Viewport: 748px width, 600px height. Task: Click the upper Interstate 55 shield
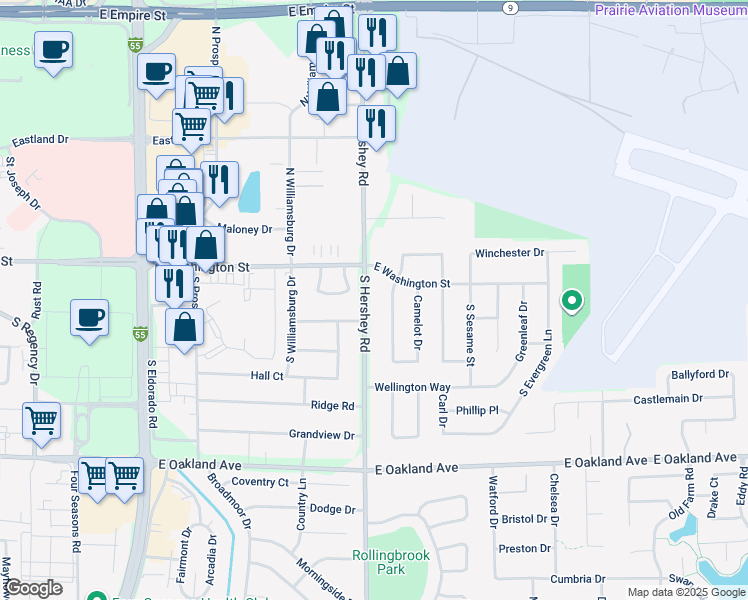coord(135,46)
